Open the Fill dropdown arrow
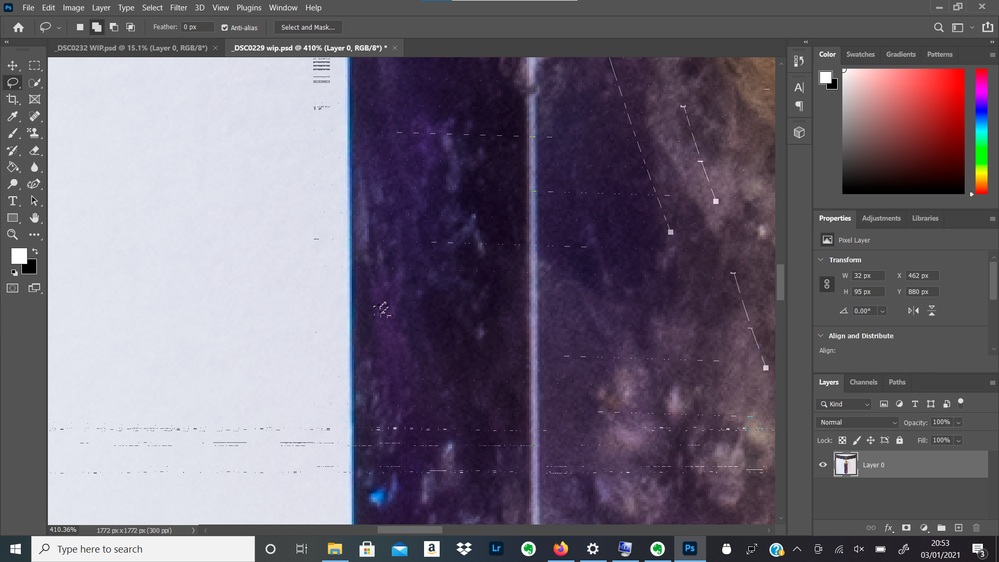Image resolution: width=999 pixels, height=562 pixels. pyautogui.click(x=958, y=440)
